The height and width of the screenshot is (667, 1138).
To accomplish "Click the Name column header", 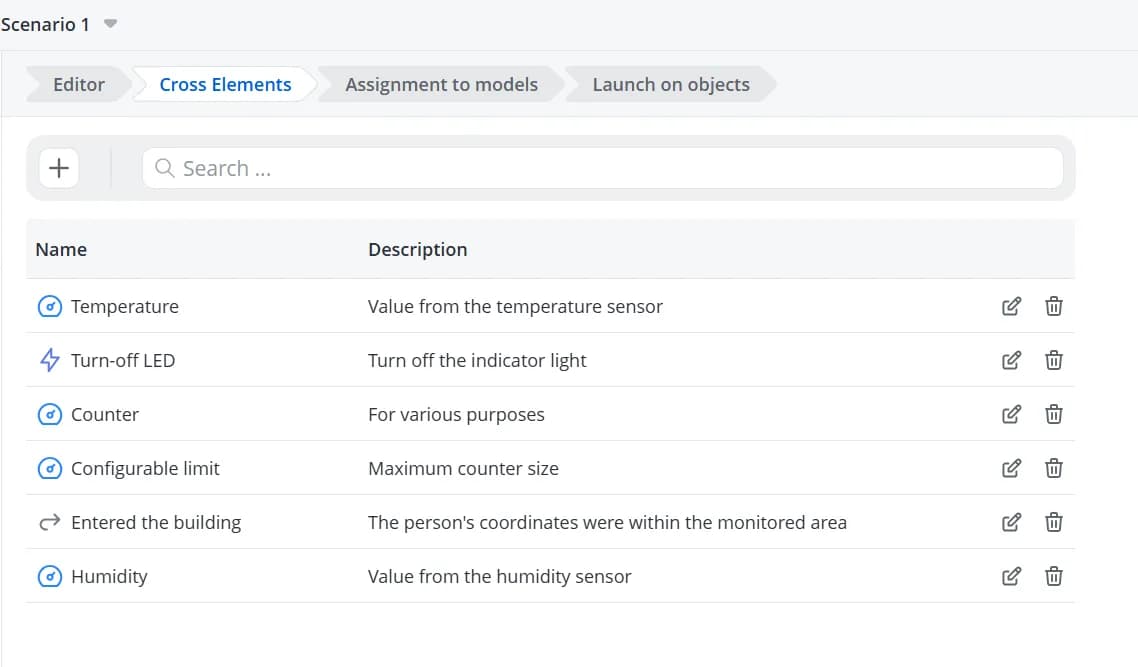I will (61, 250).
